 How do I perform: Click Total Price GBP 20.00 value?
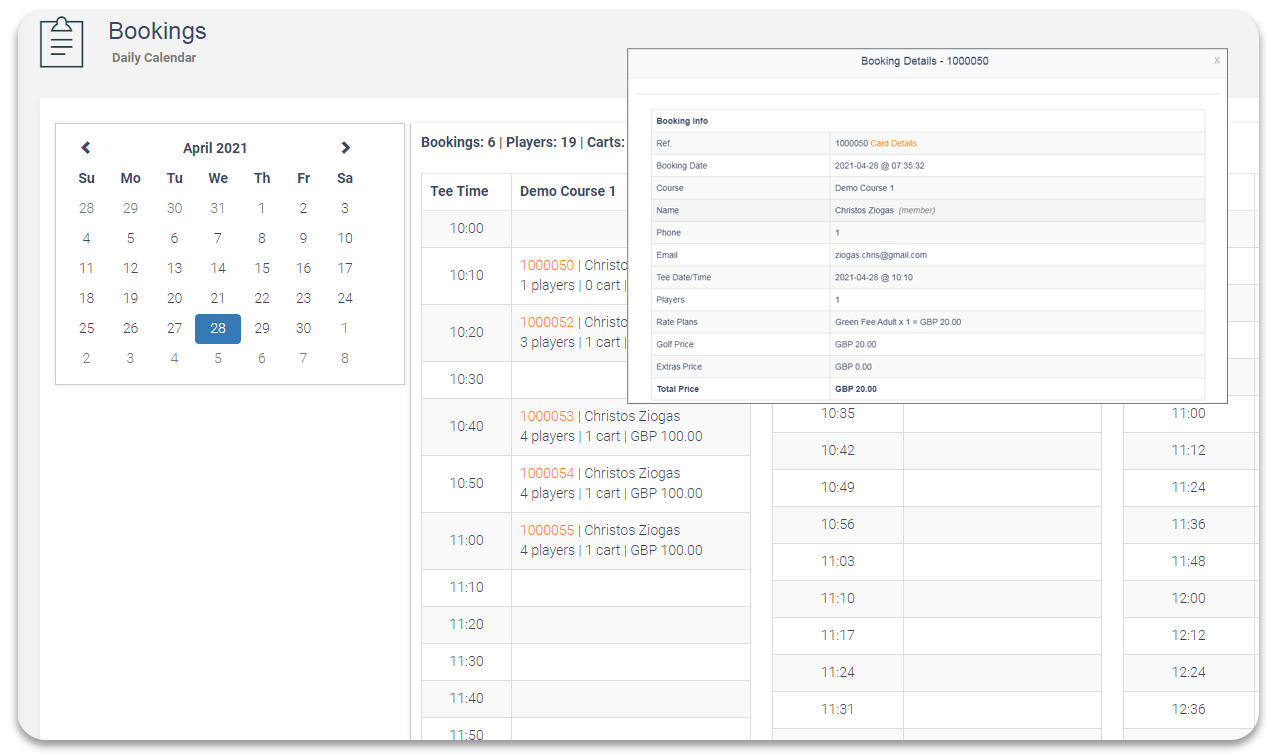click(x=856, y=389)
